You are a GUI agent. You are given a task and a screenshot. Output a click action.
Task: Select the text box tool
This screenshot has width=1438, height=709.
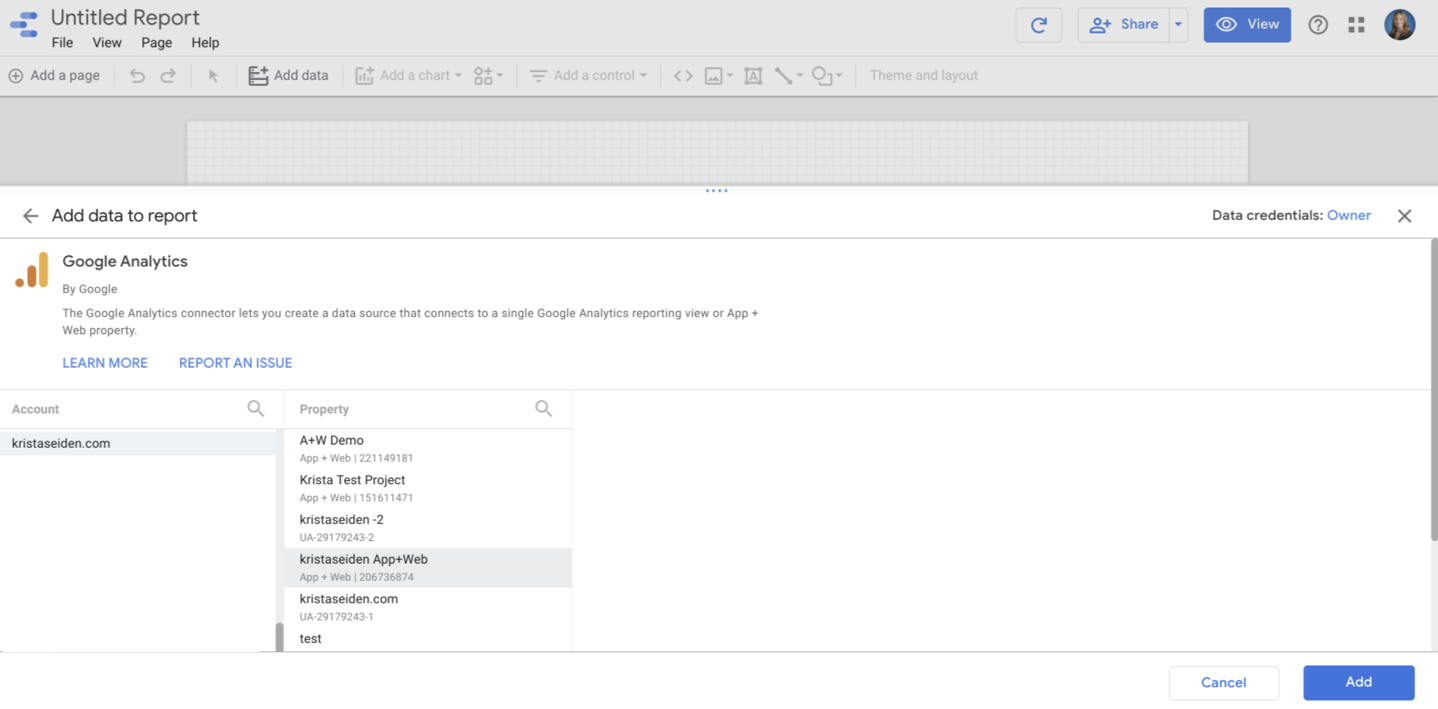click(x=753, y=75)
